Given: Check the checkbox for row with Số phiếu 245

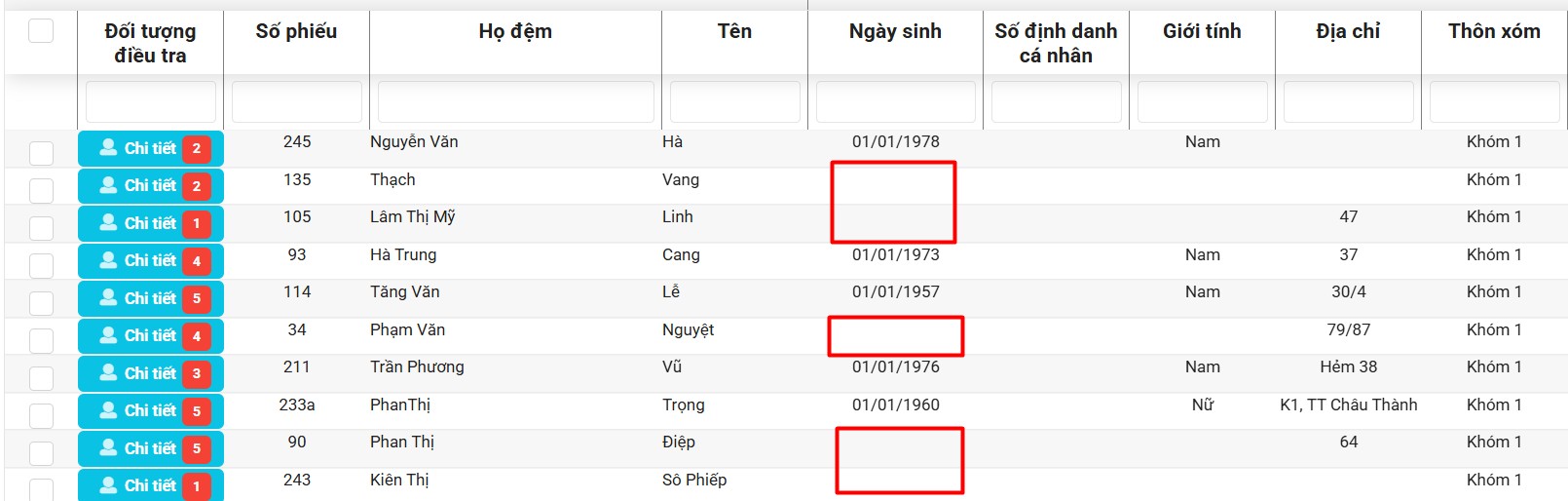Looking at the screenshot, I should click(41, 153).
